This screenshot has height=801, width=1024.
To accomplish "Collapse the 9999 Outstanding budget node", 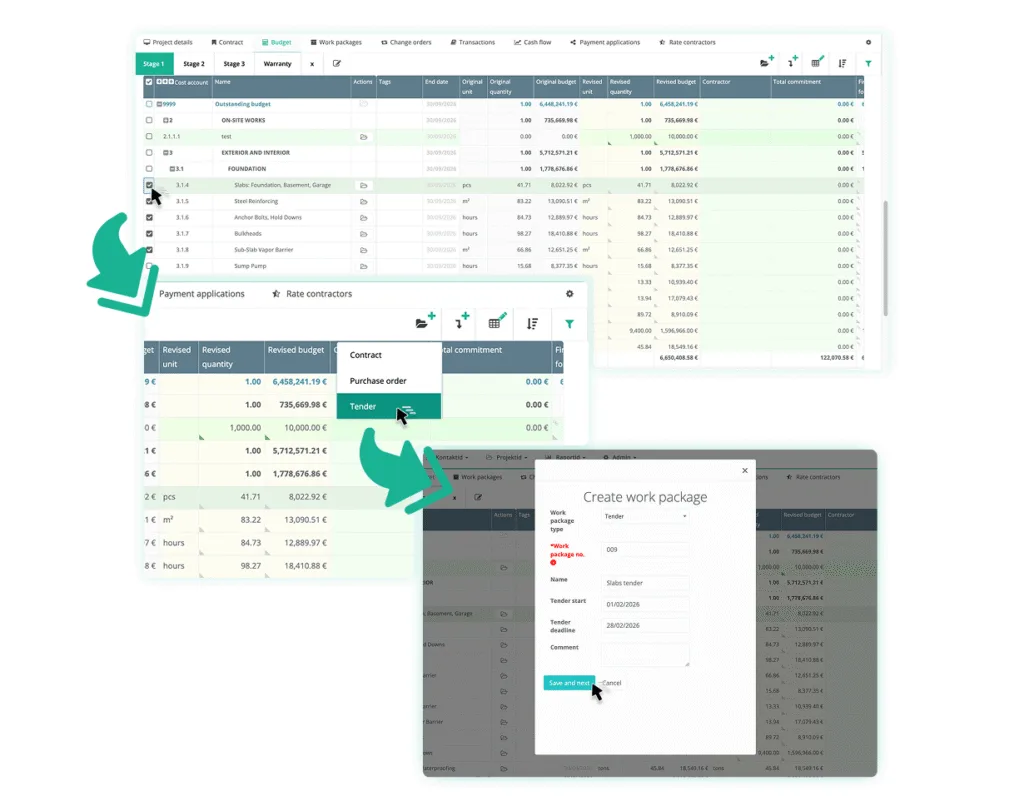I will (166, 104).
